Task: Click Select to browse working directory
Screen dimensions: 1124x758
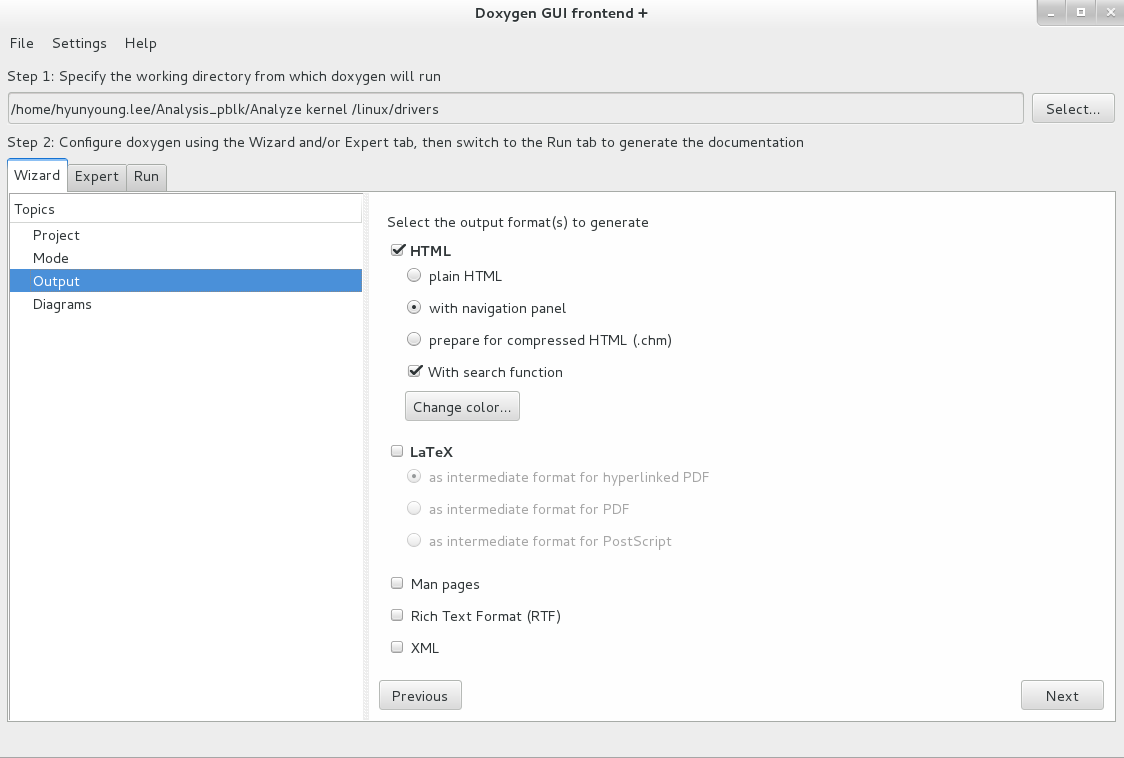Action: 1073,109
